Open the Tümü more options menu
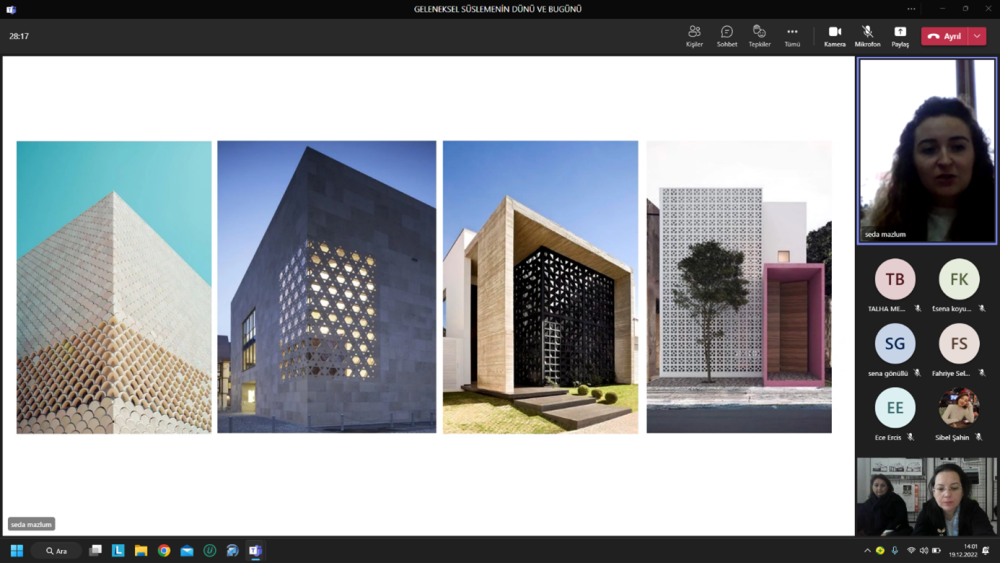This screenshot has width=1000, height=563. (x=792, y=36)
